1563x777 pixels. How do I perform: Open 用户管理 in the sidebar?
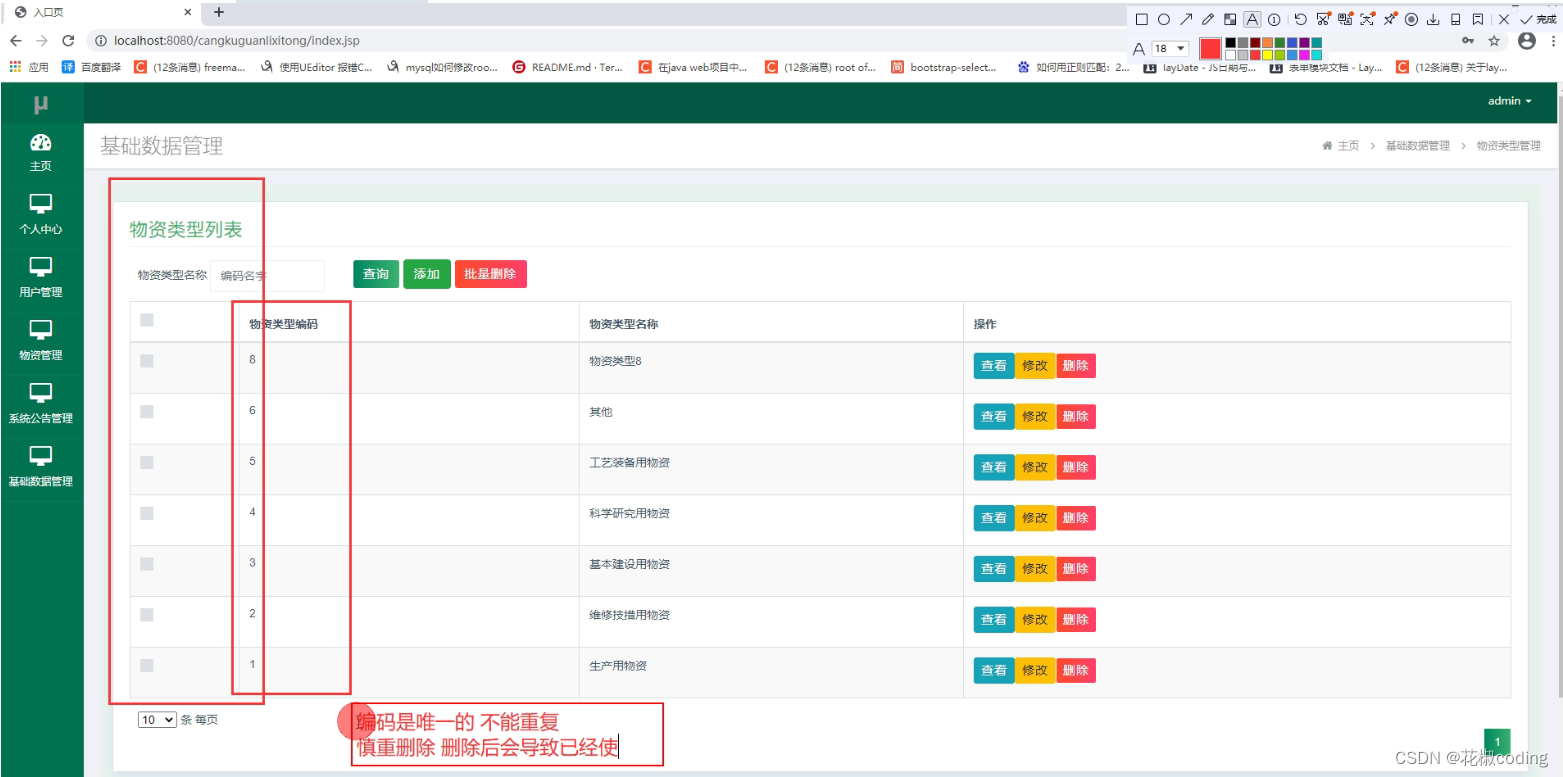(41, 279)
